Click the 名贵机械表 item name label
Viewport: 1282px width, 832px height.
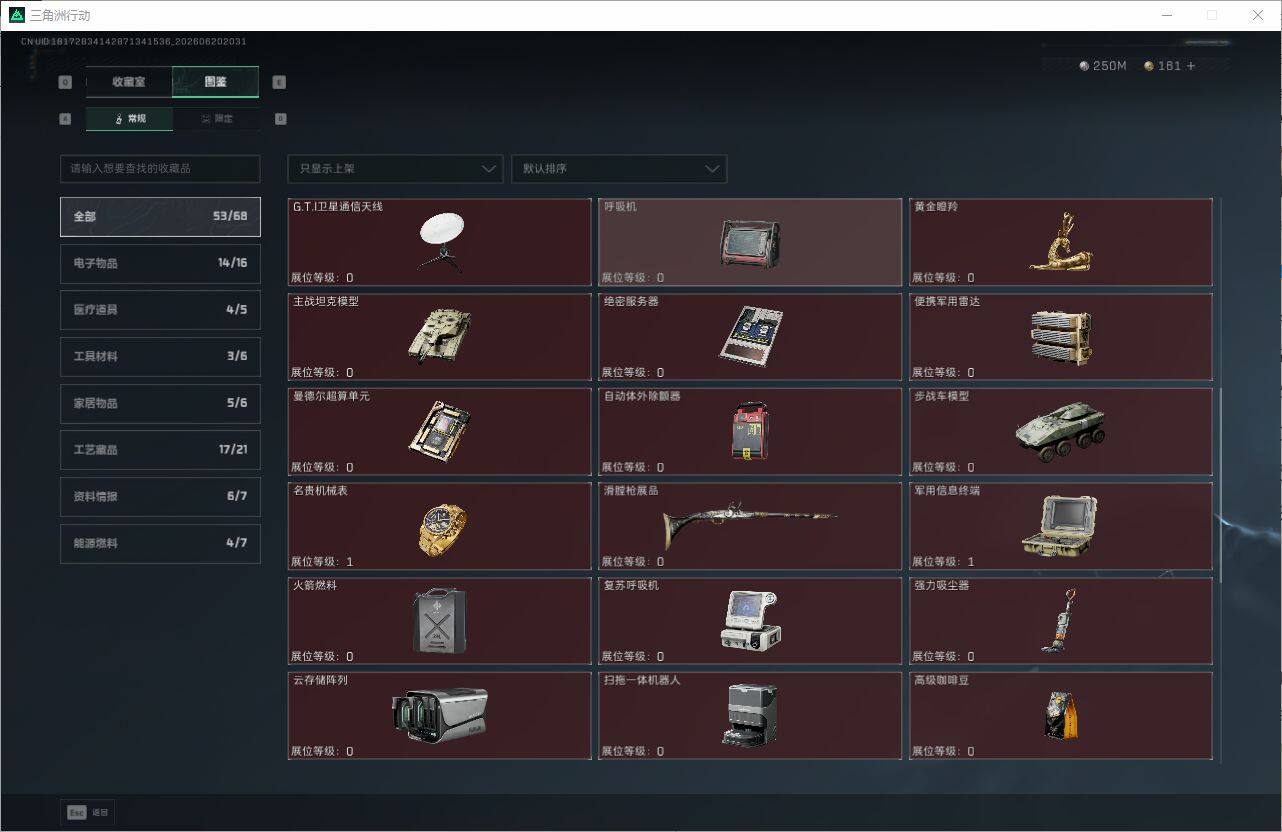click(x=320, y=491)
